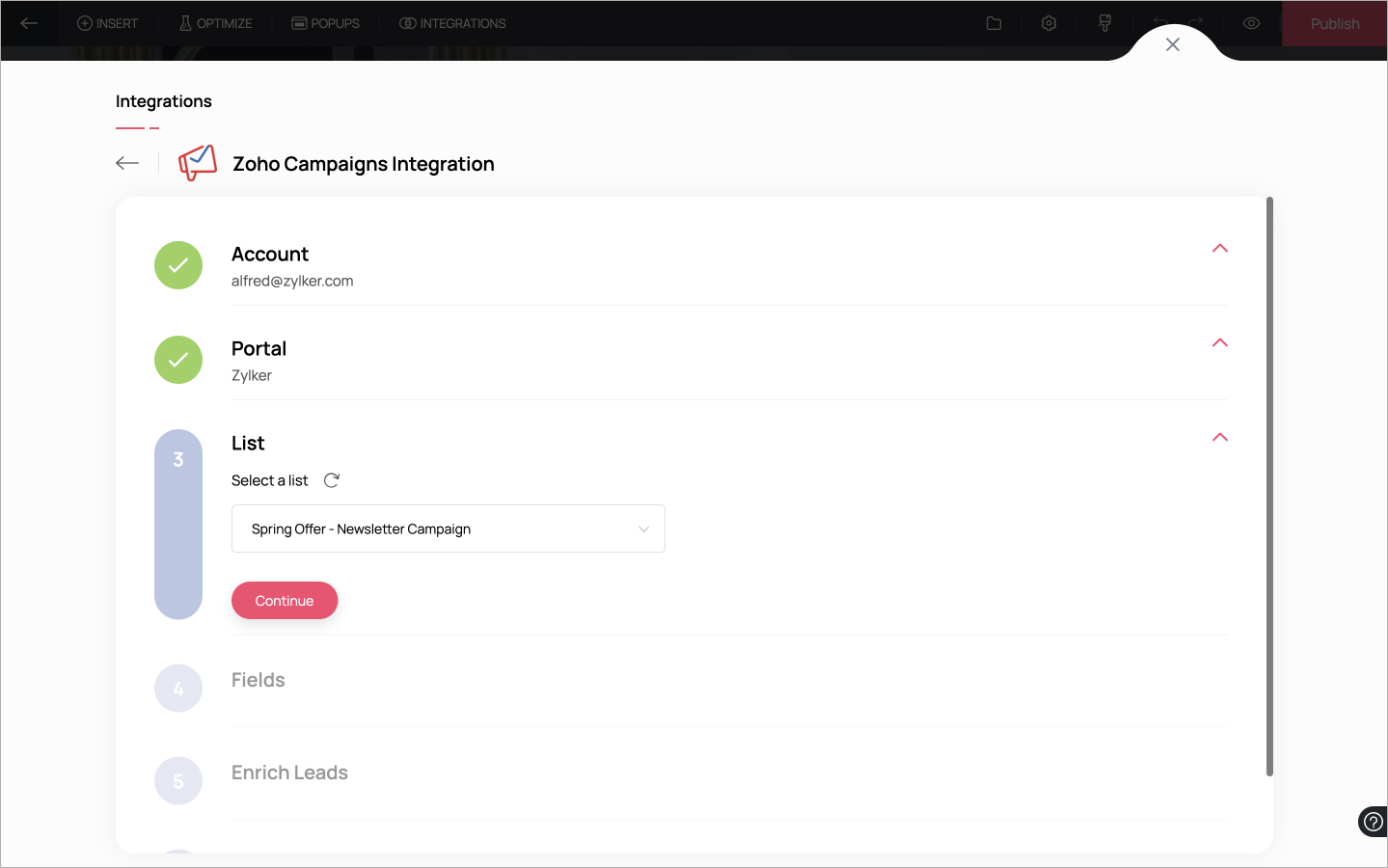This screenshot has height=868, width=1388.
Task: Open the POPUPS menu
Action: (325, 23)
